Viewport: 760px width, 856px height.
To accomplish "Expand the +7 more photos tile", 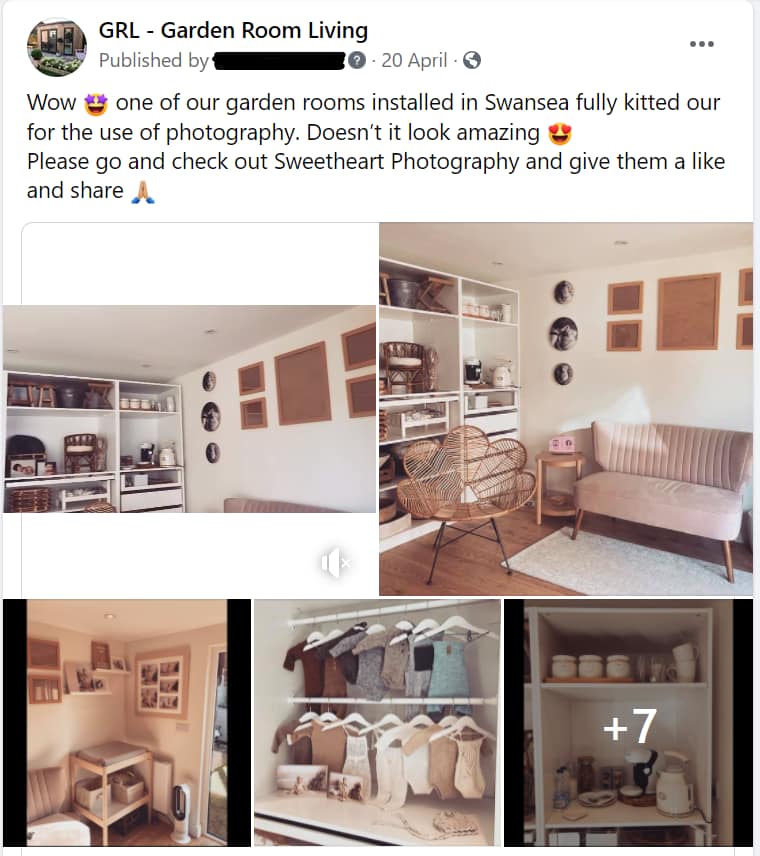I will [x=628, y=723].
